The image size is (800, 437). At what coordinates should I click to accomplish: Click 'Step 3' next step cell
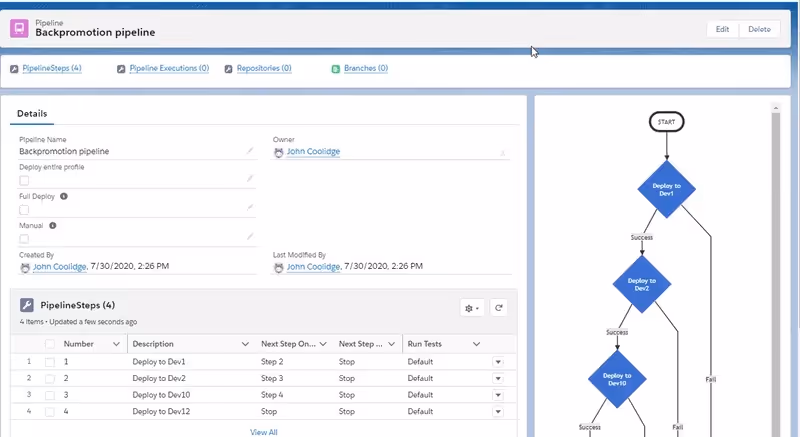[272, 378]
